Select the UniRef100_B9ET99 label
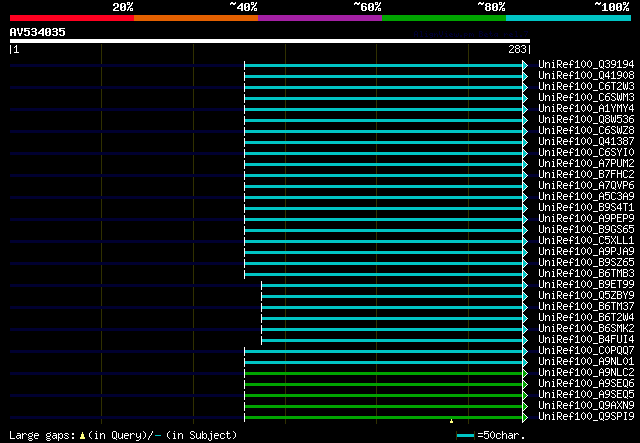This screenshot has height=443, width=640. (x=586, y=285)
